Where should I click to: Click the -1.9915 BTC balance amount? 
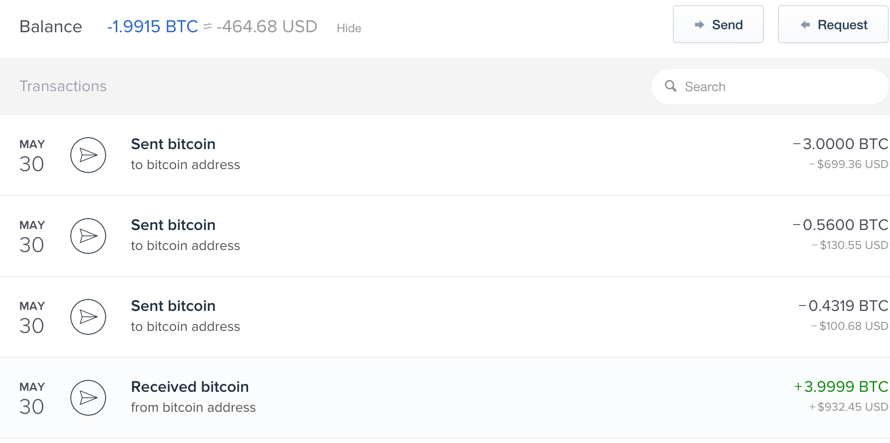click(x=152, y=27)
